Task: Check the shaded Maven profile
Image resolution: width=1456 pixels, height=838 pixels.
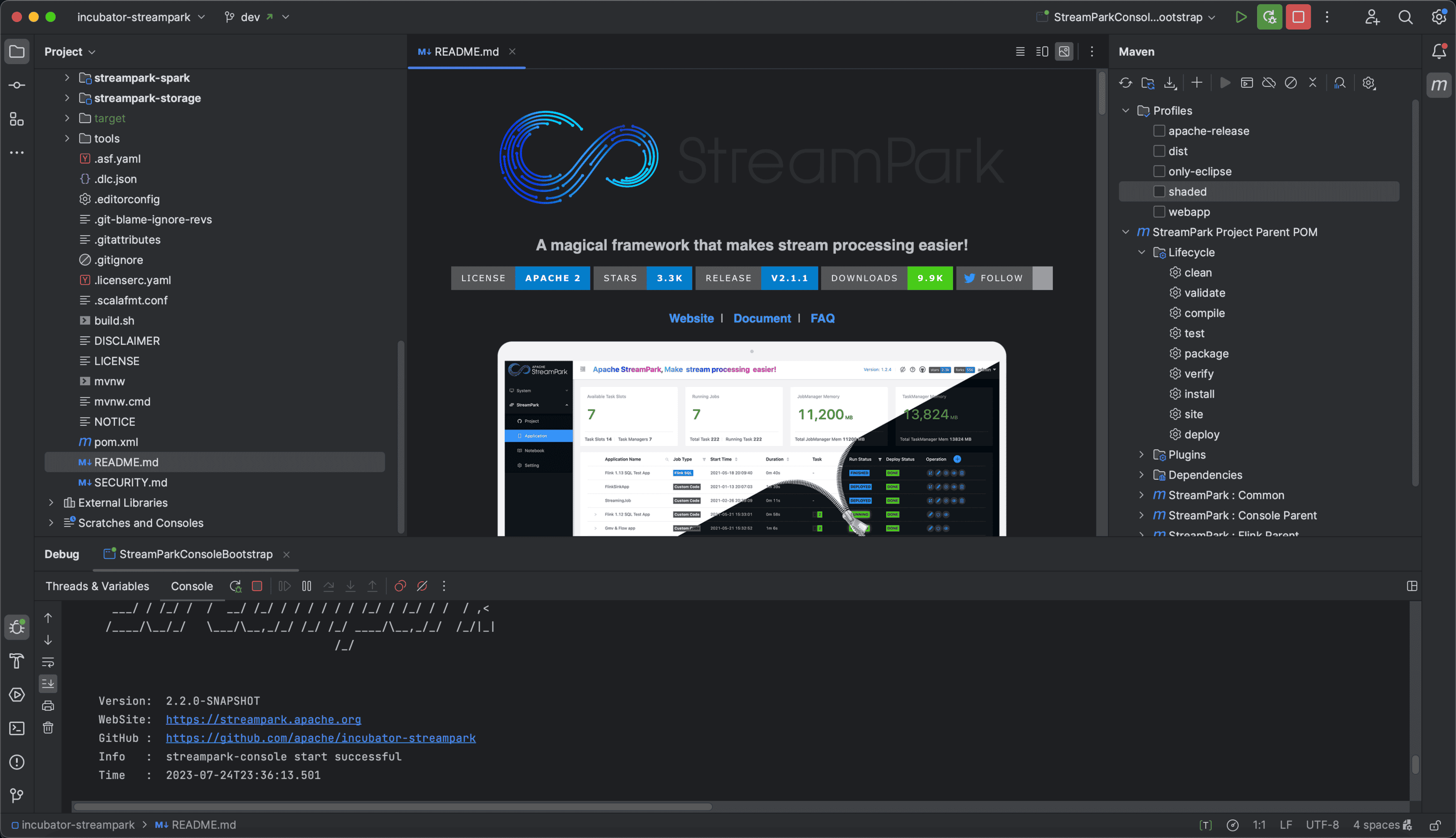Action: point(1159,192)
